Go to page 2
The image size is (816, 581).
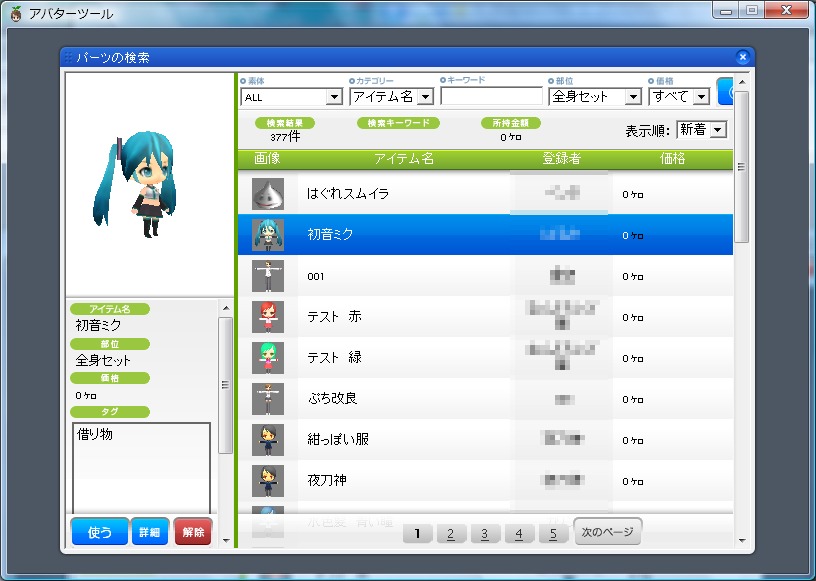[451, 534]
